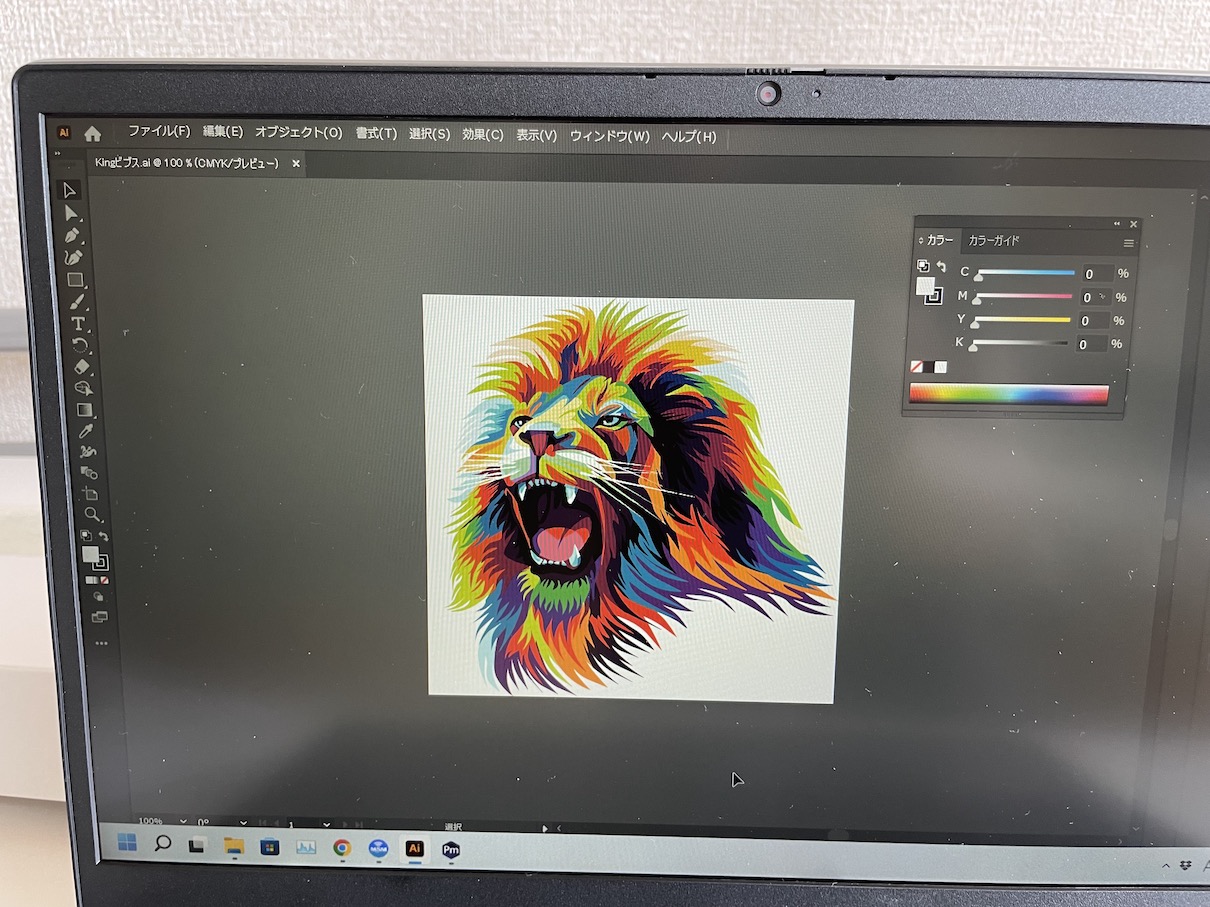The width and height of the screenshot is (1210, 907).
Task: Close the Kingピブス.ai document tab
Action: [x=295, y=163]
